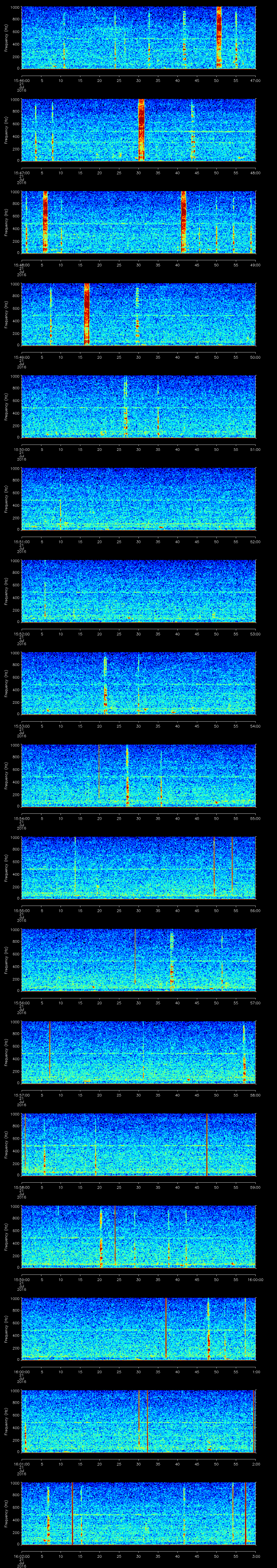
Task: Click the "16:02:00" start time label
Action: click(x=22, y=1556)
